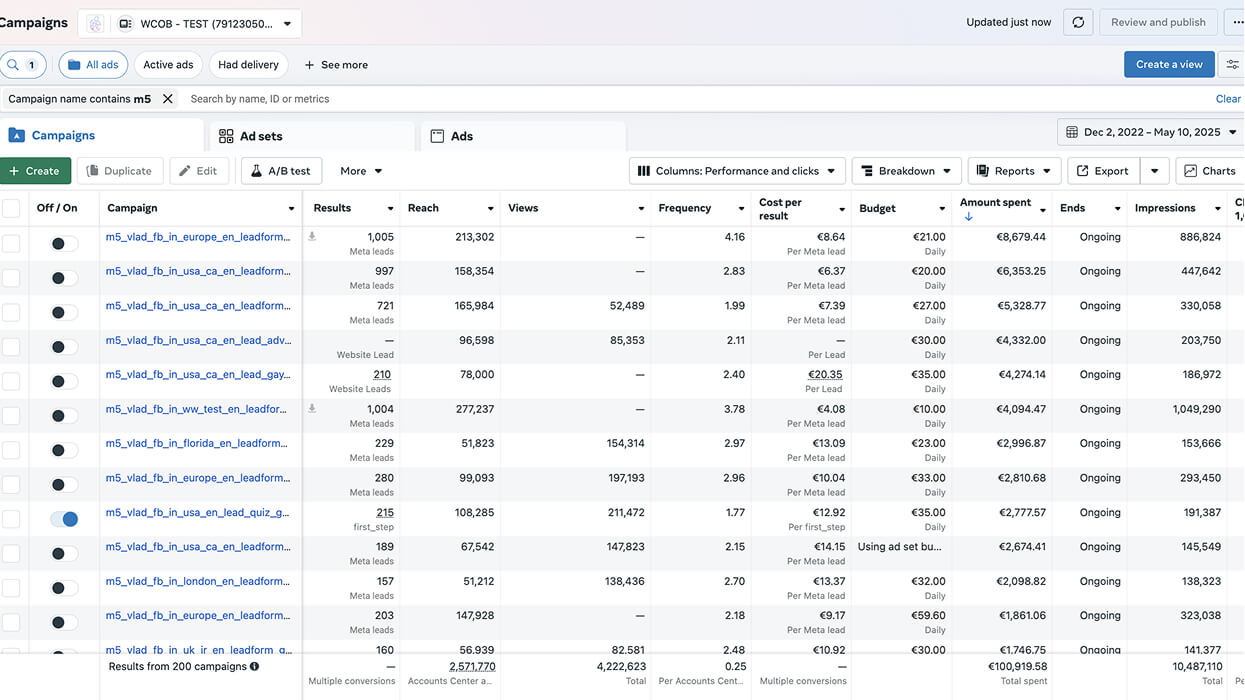The height and width of the screenshot is (700, 1245).
Task: Open the date range Dec 2, 2022 – May 10, 2025 picker
Action: 1151,132
